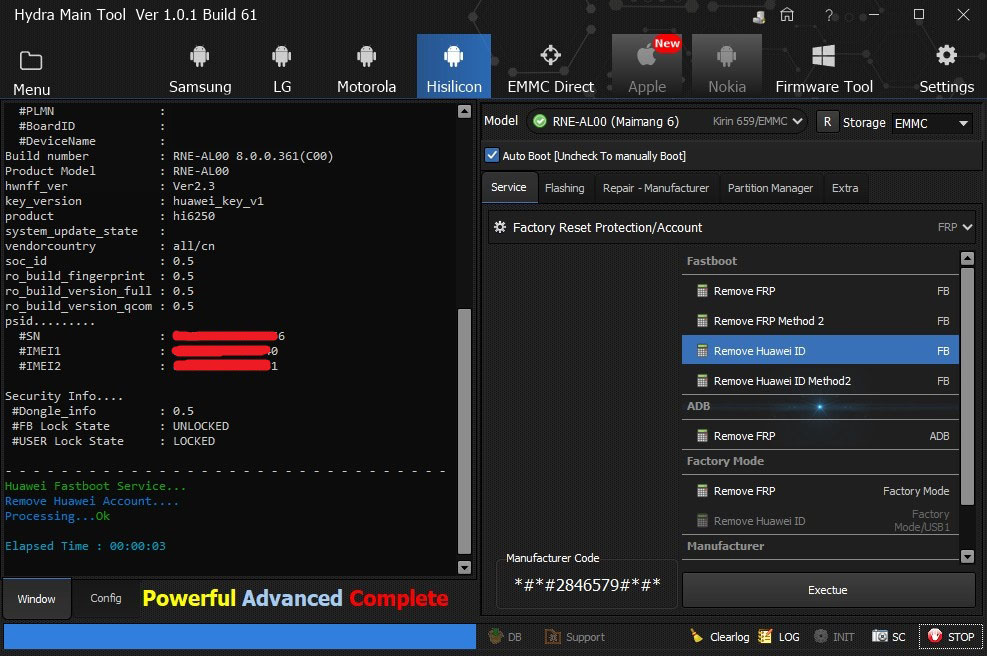Viewport: 987px width, 656px height.
Task: Select the LG android icon
Action: point(282,57)
